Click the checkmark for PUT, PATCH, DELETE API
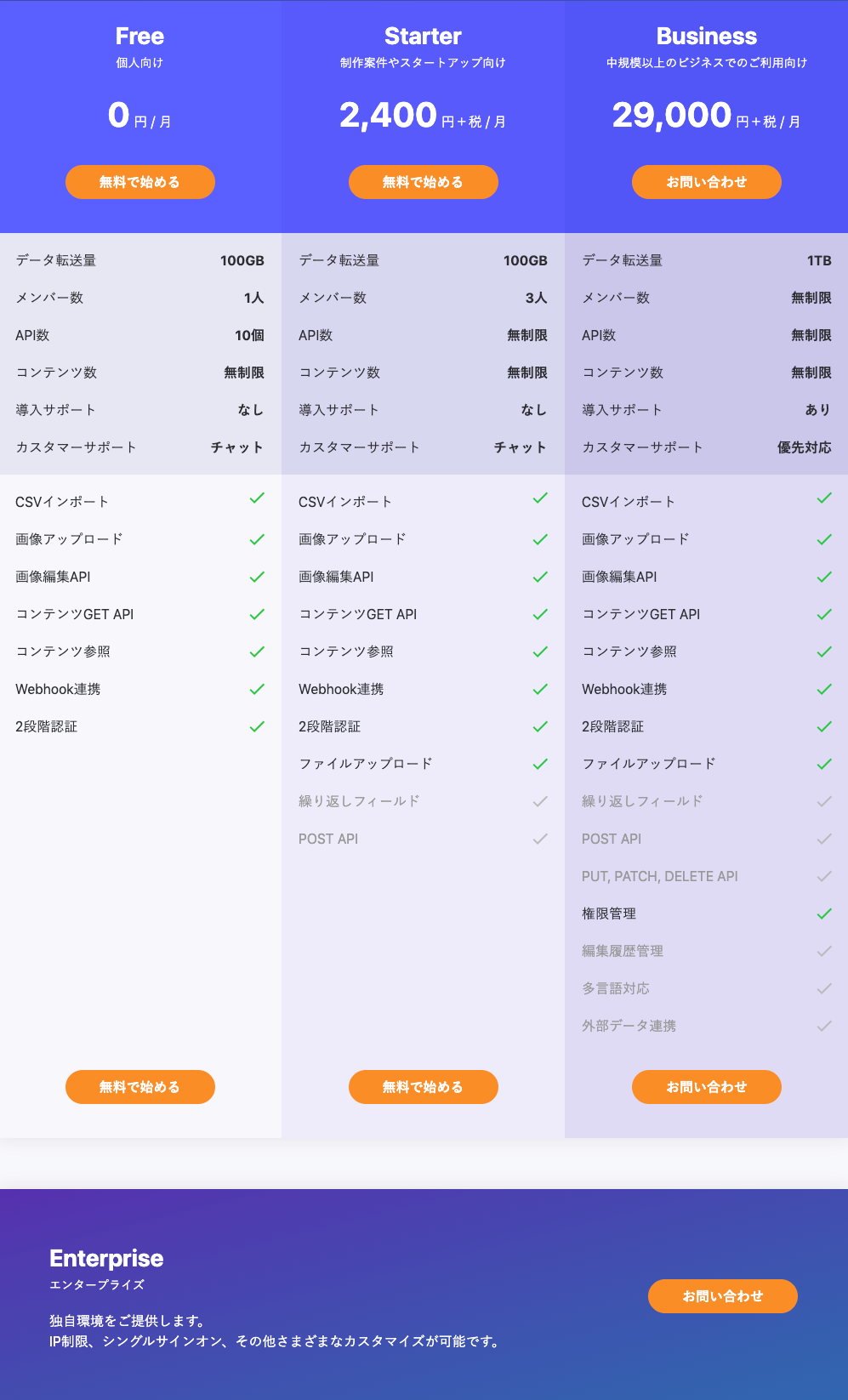The width and height of the screenshot is (848, 1400). pos(824,876)
